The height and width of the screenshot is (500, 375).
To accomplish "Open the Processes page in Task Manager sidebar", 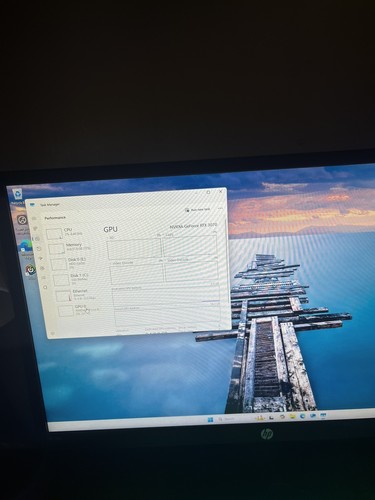I will click(35, 229).
